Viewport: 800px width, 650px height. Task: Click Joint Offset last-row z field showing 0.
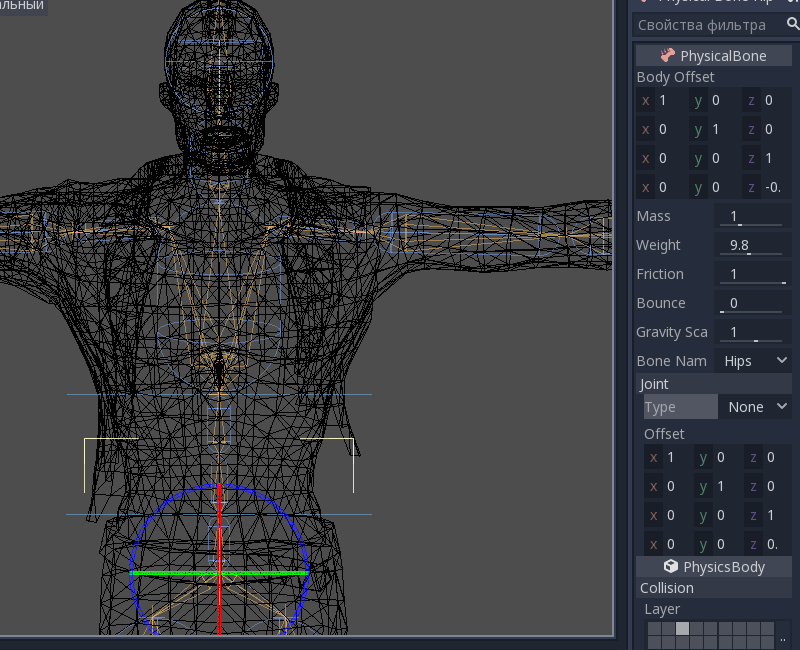(x=768, y=544)
